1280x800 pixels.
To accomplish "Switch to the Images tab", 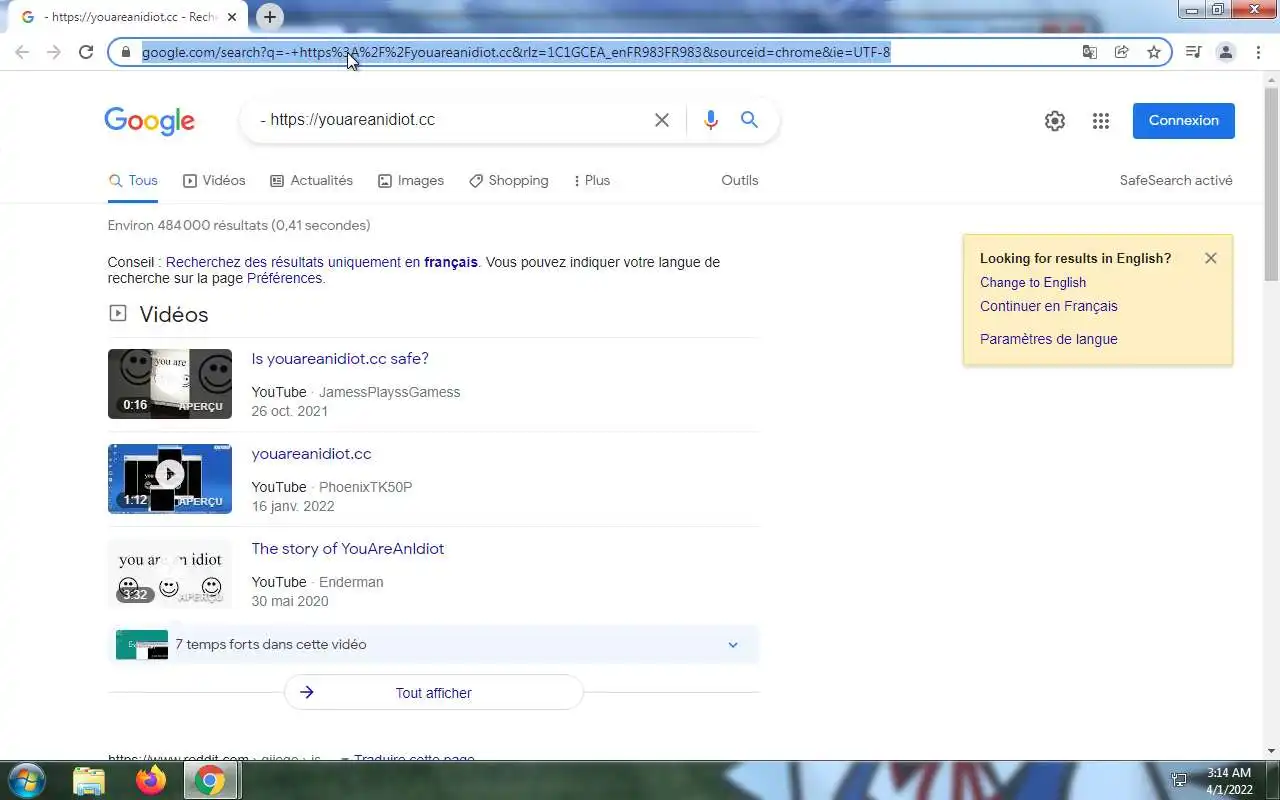I will point(411,181).
